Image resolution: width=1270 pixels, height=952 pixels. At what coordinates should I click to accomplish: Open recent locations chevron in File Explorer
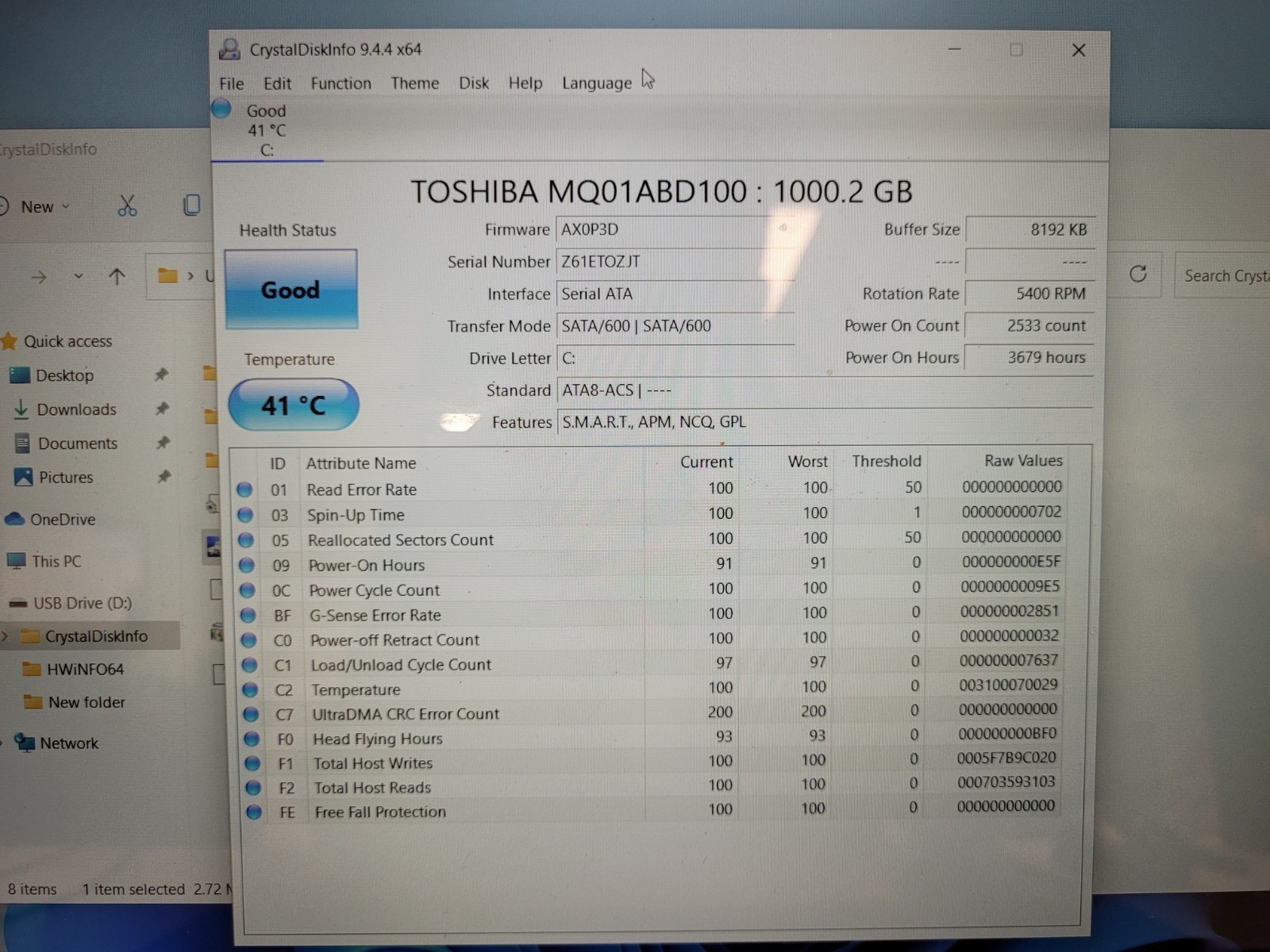(79, 276)
